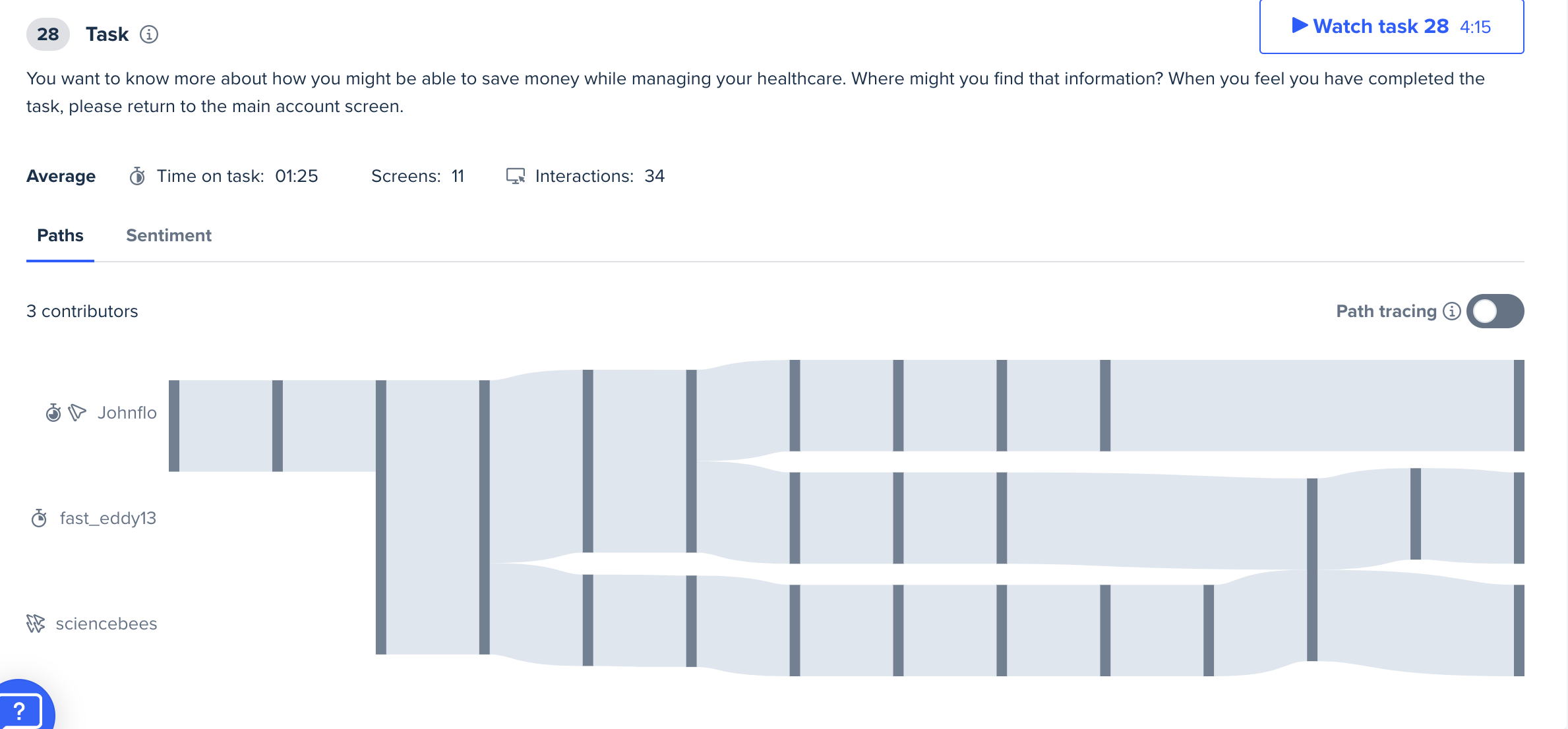Click the play triangle on Watch task

coord(1299,26)
